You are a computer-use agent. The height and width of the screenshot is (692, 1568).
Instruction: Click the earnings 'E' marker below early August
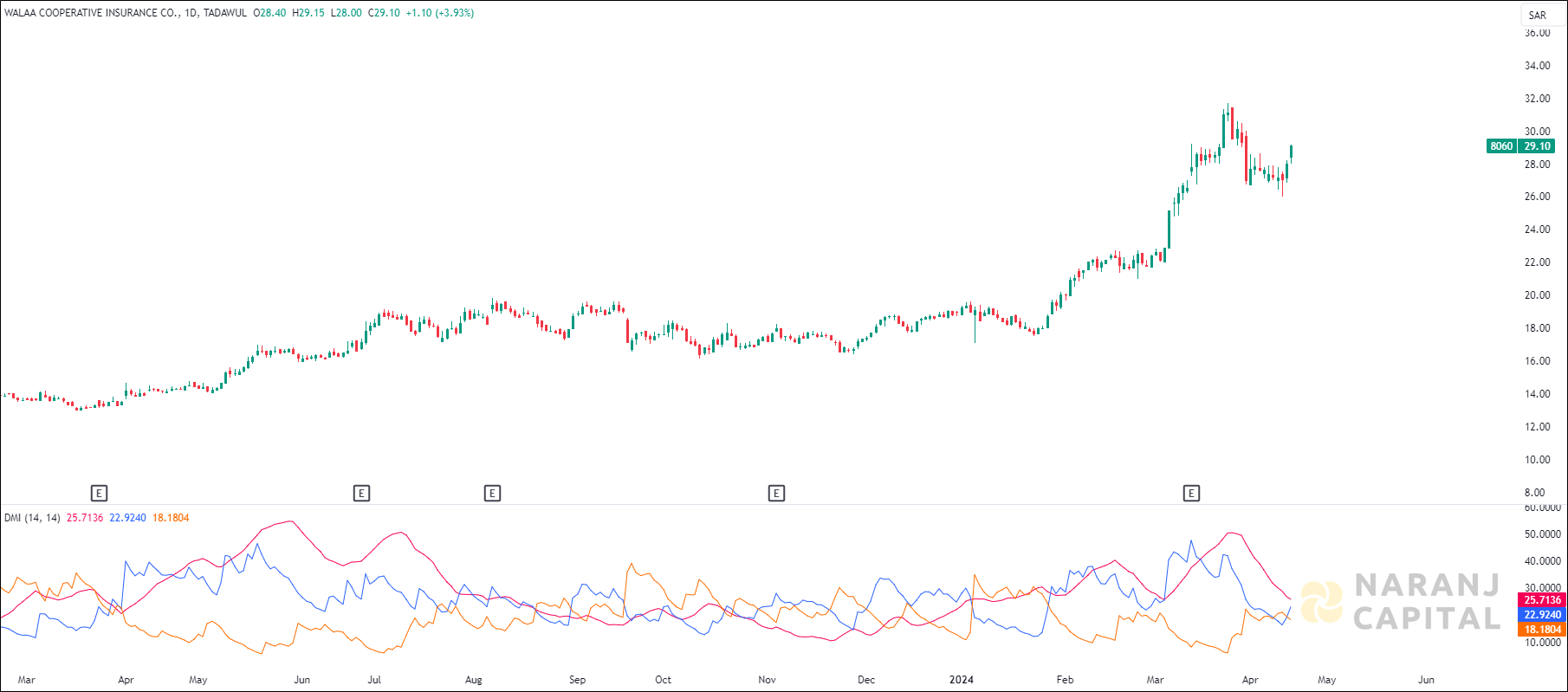point(492,494)
